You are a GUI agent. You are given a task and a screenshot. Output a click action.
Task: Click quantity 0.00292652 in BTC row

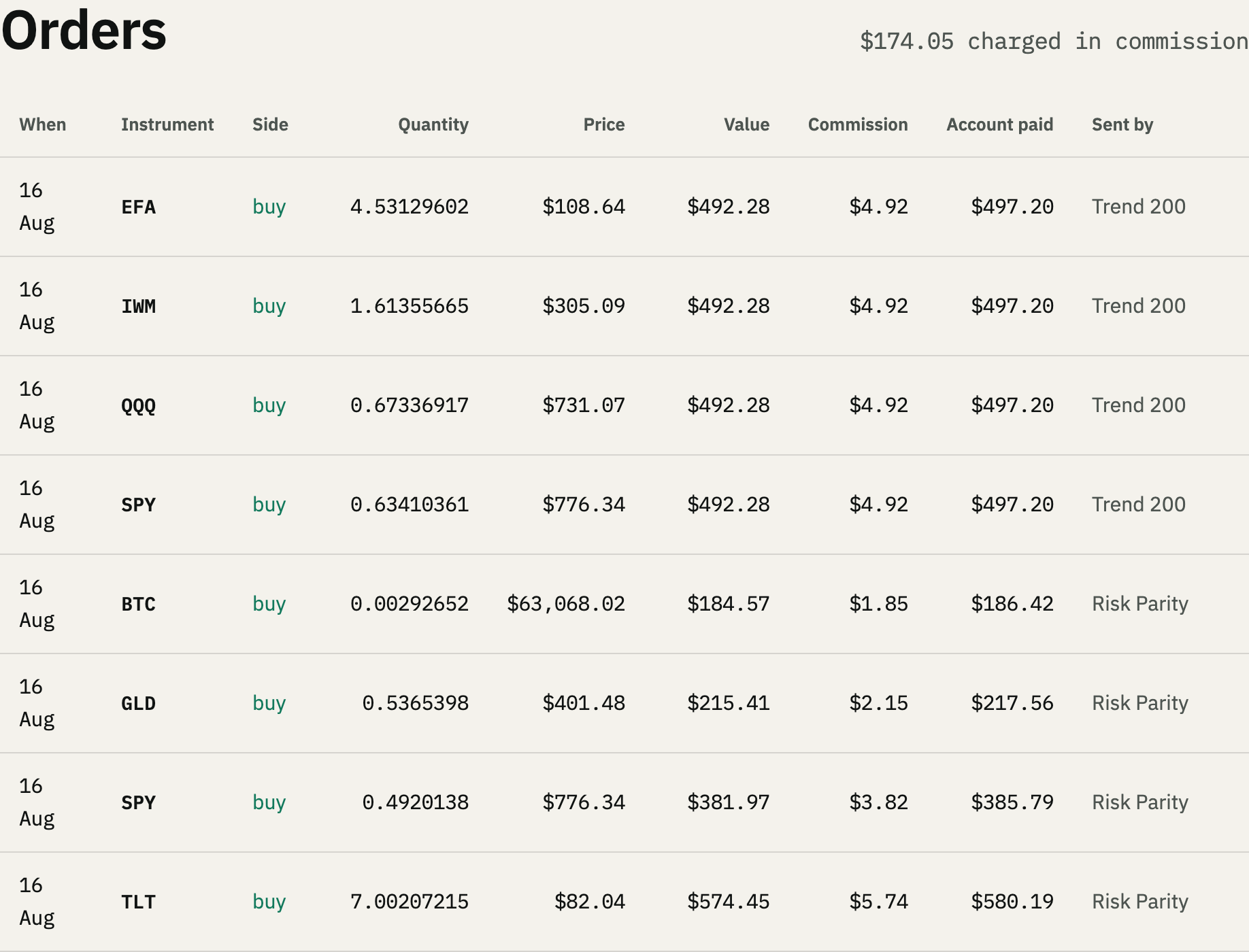click(410, 604)
